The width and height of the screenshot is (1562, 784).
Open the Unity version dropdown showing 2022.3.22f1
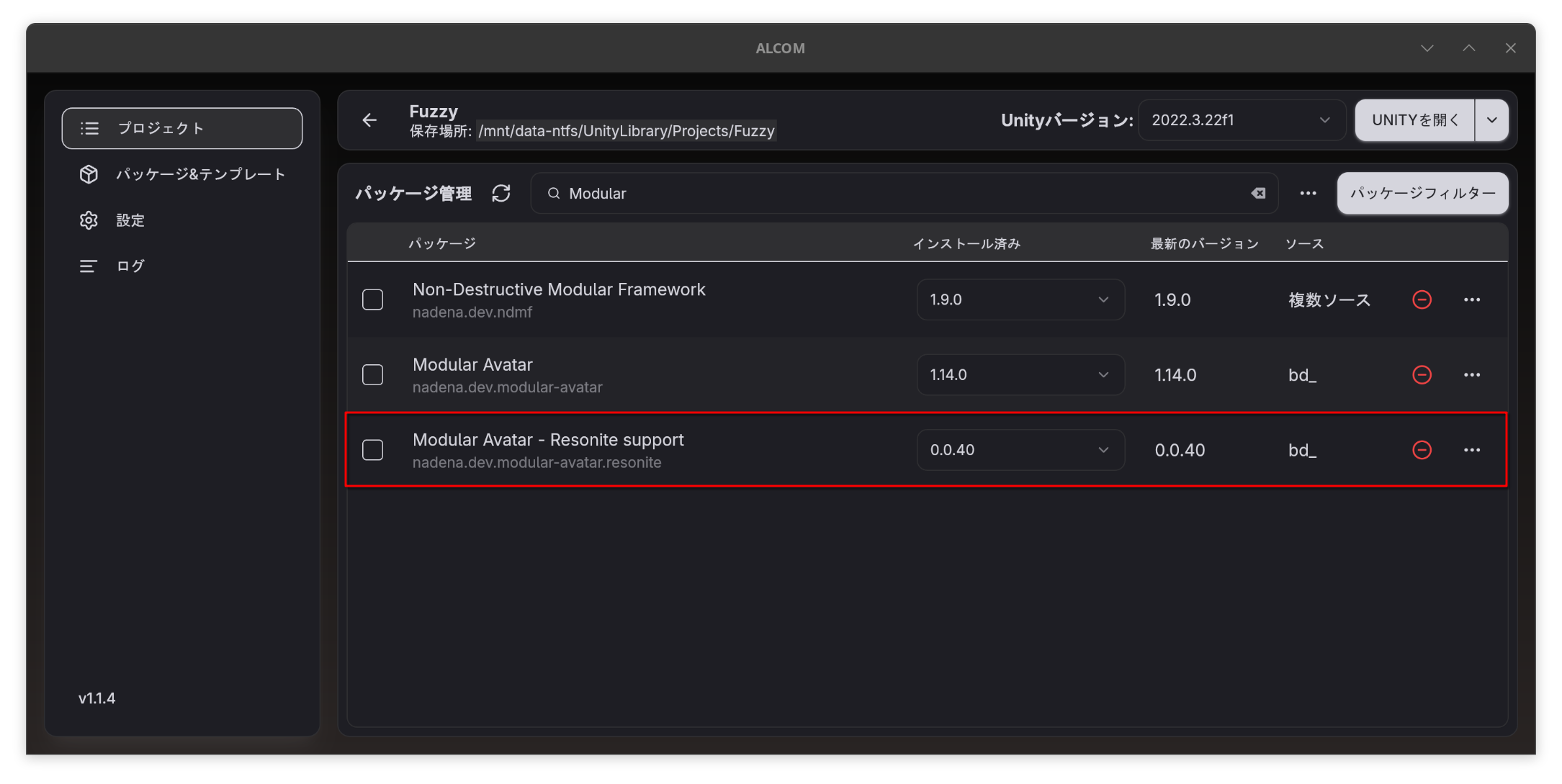pos(1242,120)
